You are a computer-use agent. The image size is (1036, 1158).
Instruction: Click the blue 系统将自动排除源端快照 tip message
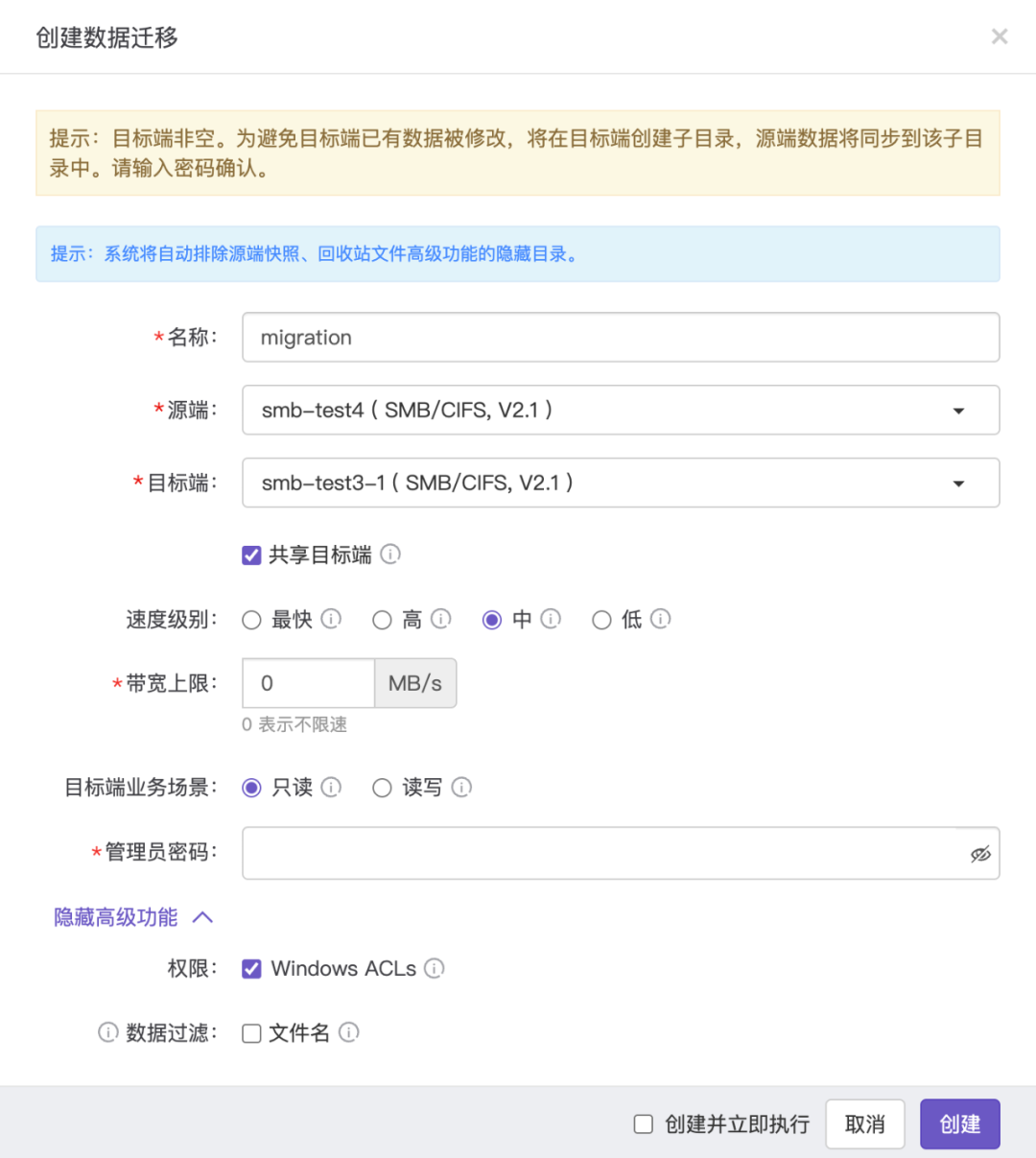[x=518, y=254]
